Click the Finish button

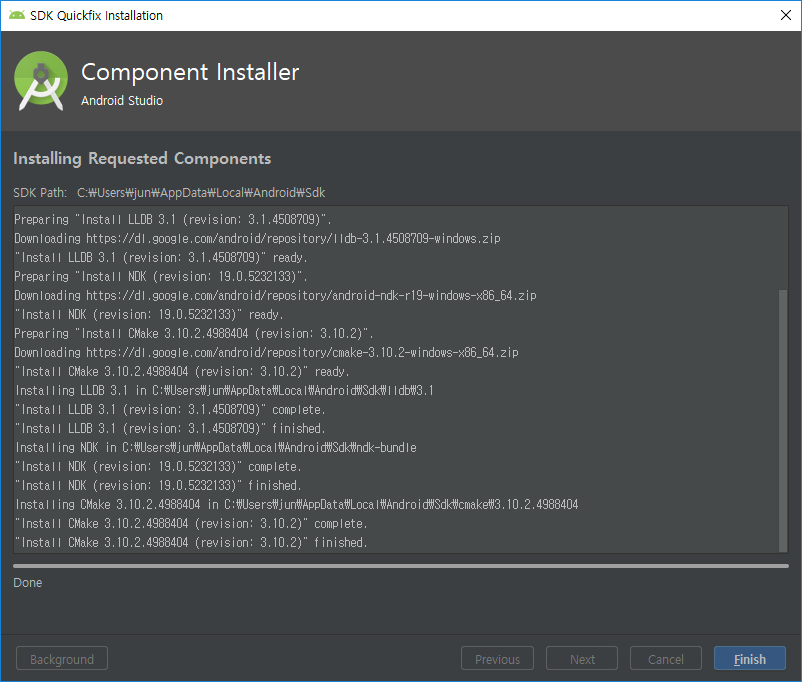749,658
